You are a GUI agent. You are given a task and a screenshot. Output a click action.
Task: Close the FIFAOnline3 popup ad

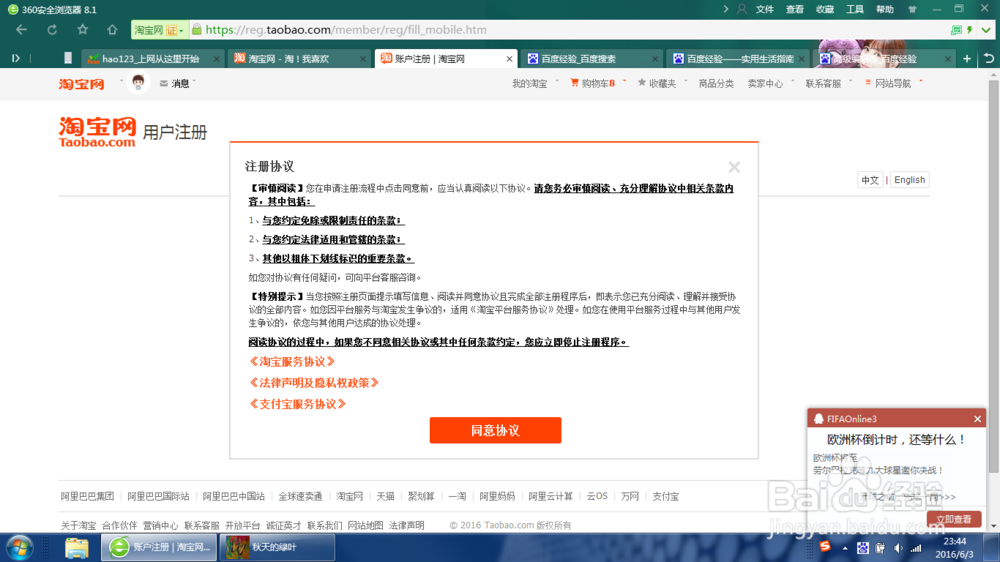click(x=978, y=419)
